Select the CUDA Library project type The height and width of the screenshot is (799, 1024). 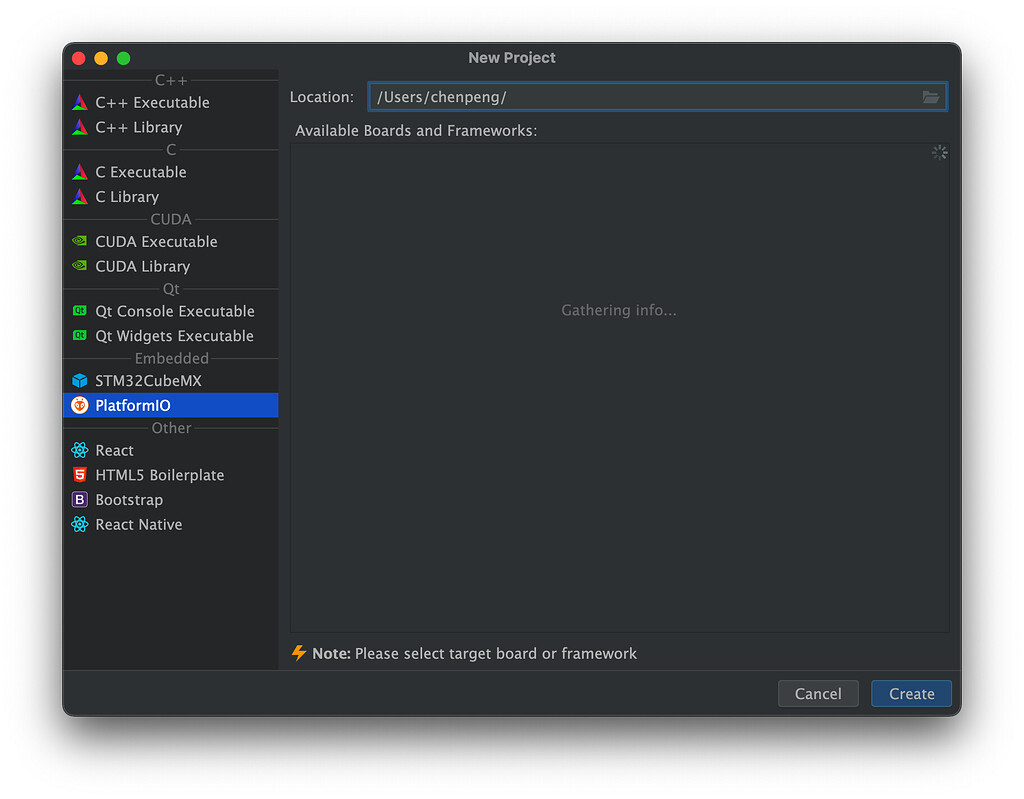(142, 266)
